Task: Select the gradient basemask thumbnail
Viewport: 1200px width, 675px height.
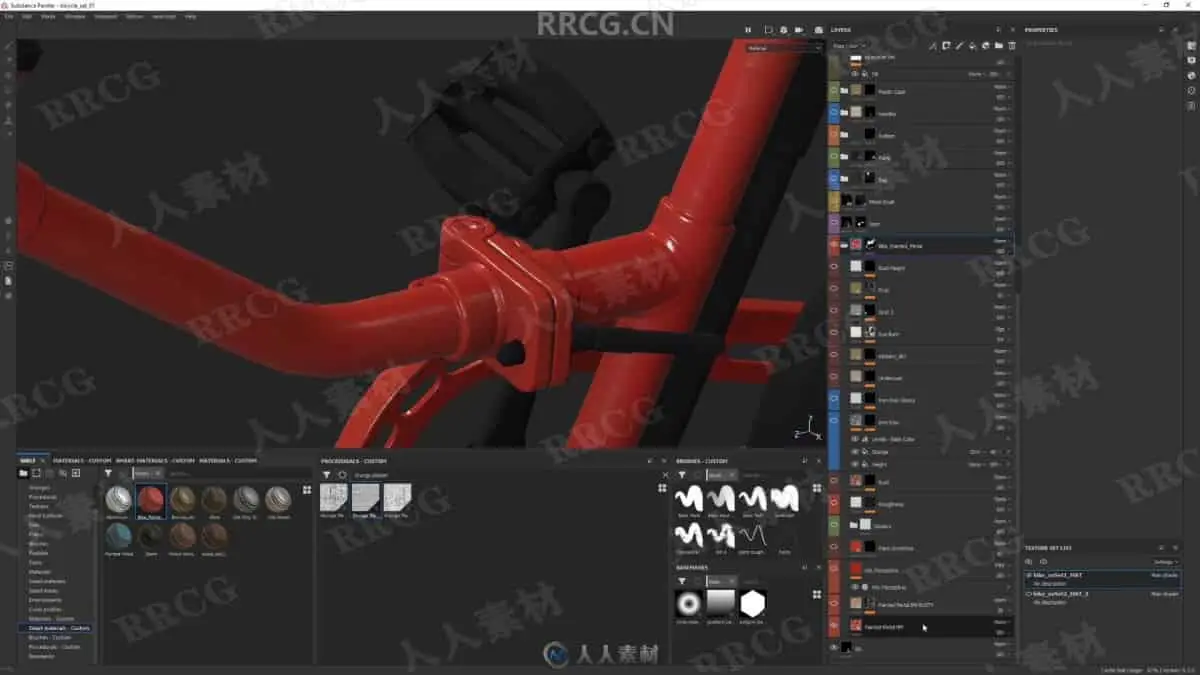Action: click(x=720, y=602)
